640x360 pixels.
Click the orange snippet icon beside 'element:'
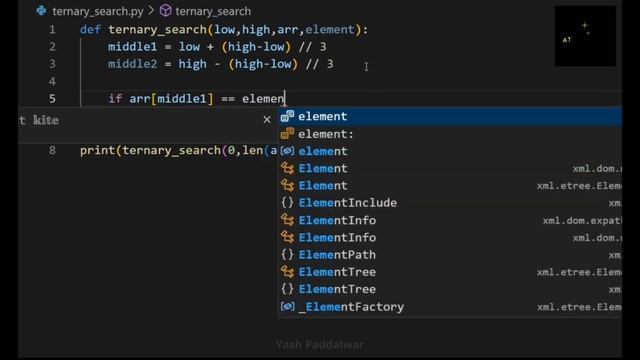(x=287, y=133)
